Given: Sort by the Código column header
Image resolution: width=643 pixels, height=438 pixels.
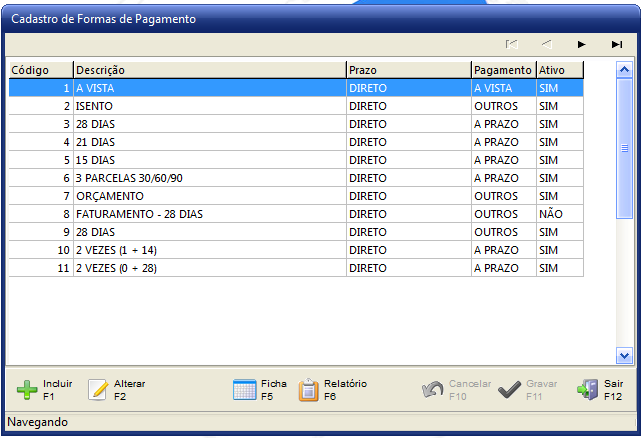Looking at the screenshot, I should point(41,70).
